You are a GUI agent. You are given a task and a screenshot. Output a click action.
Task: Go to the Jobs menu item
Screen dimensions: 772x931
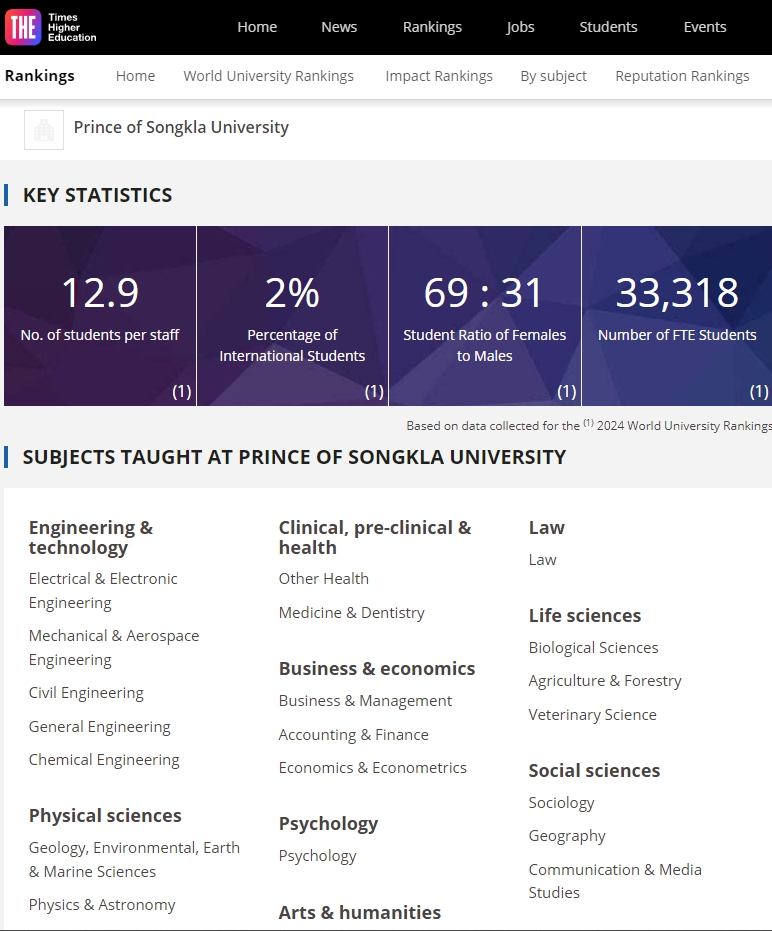click(520, 27)
